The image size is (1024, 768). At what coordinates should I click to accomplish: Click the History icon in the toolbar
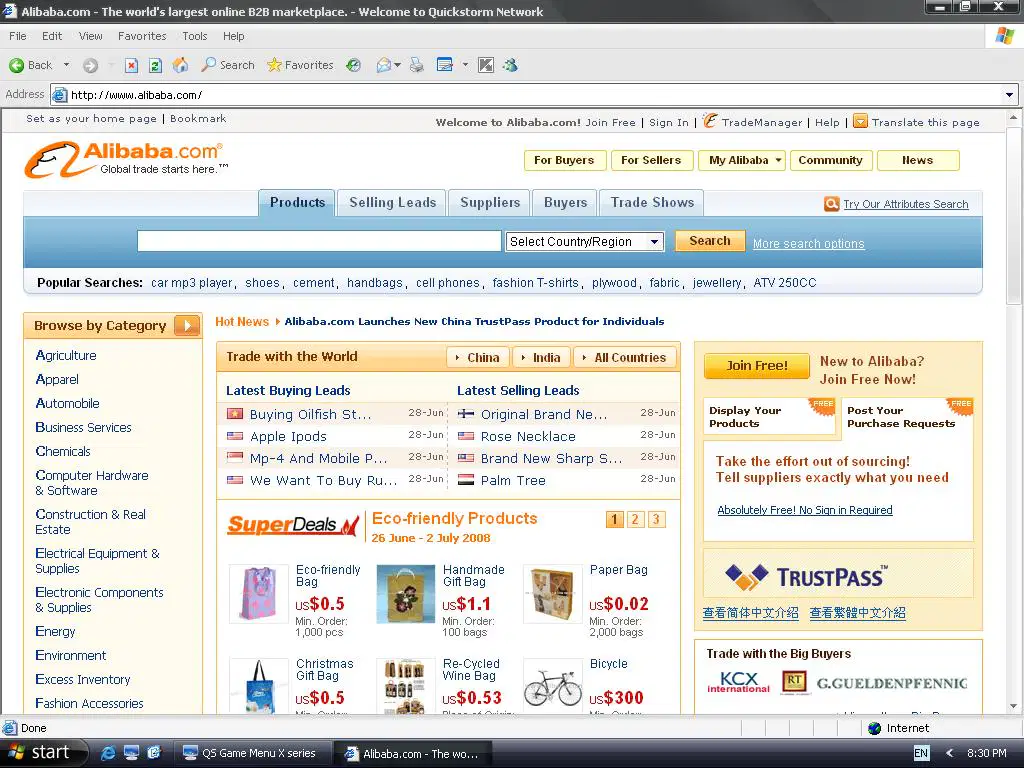353,65
